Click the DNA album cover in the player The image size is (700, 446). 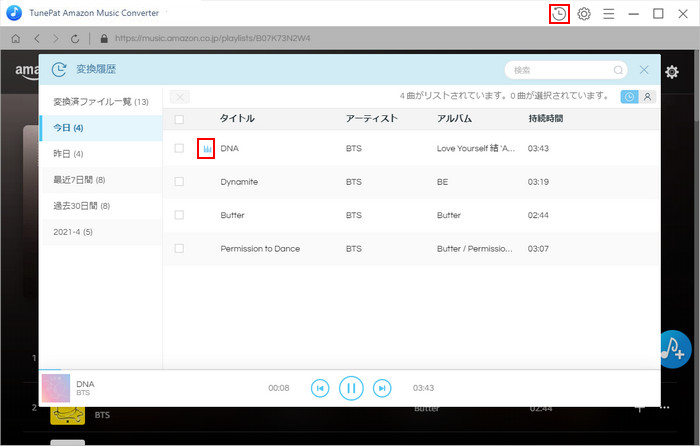[56, 388]
